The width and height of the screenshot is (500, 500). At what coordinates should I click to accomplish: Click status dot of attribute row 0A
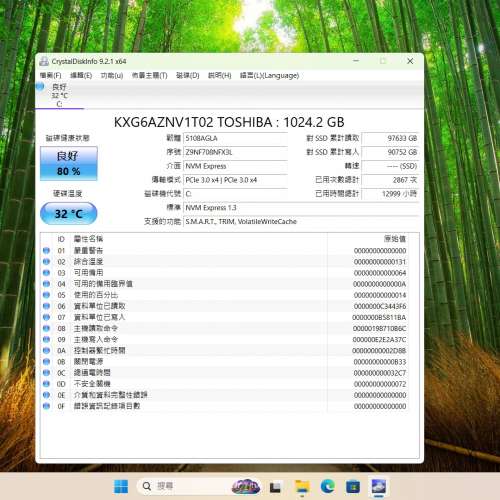coord(46,350)
